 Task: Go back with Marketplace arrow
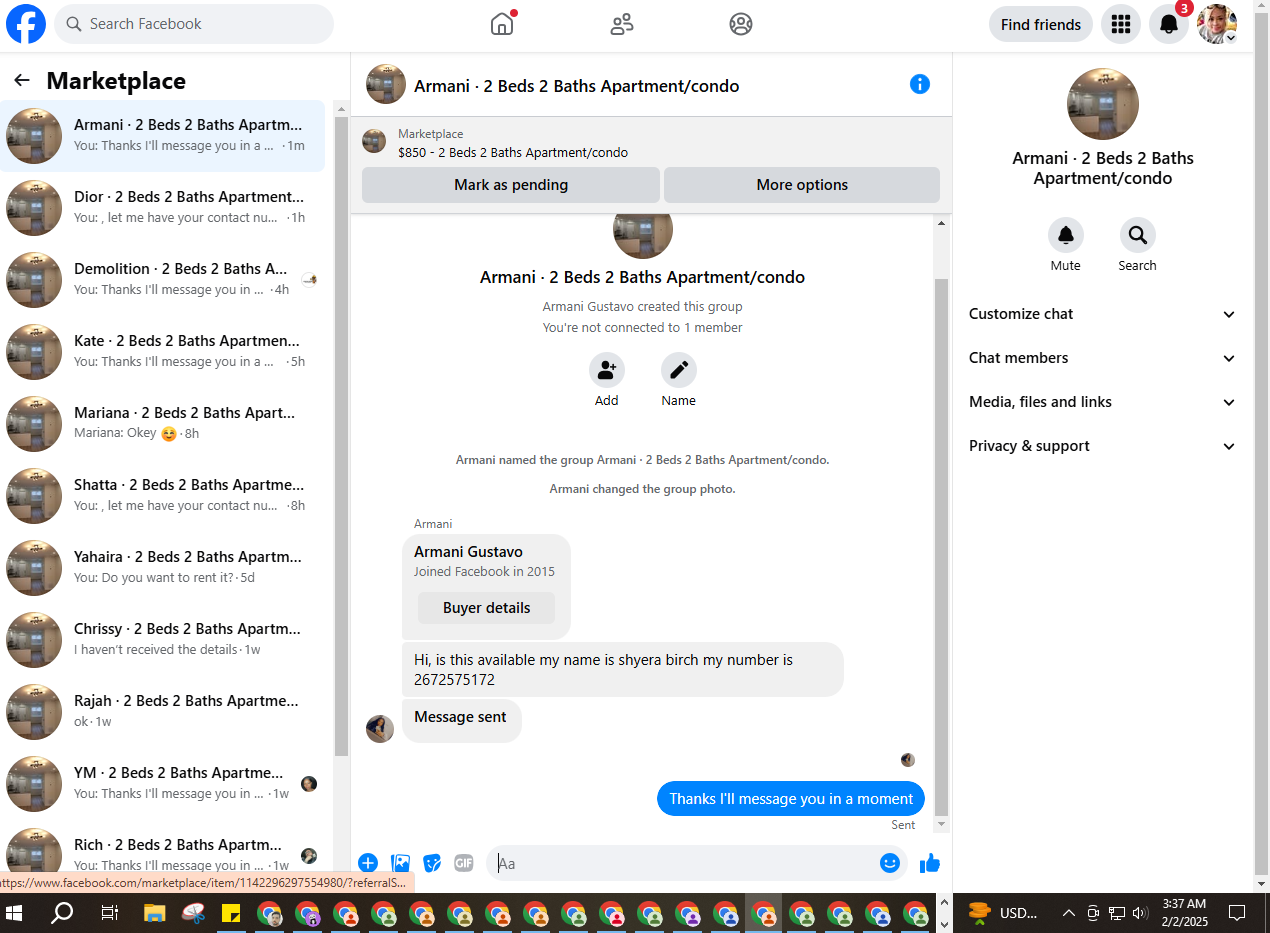tap(22, 81)
